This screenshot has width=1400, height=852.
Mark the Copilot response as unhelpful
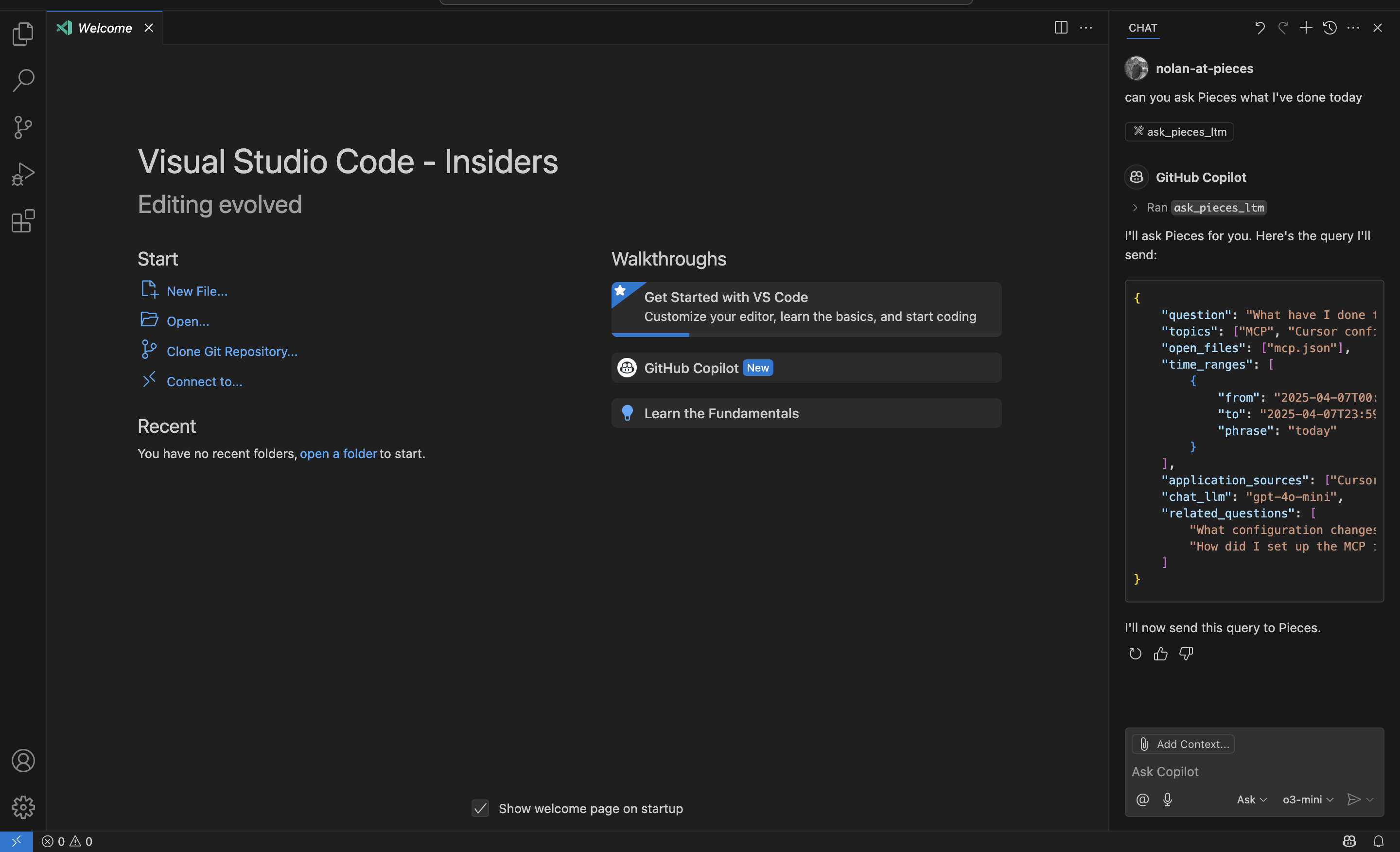[x=1186, y=654]
